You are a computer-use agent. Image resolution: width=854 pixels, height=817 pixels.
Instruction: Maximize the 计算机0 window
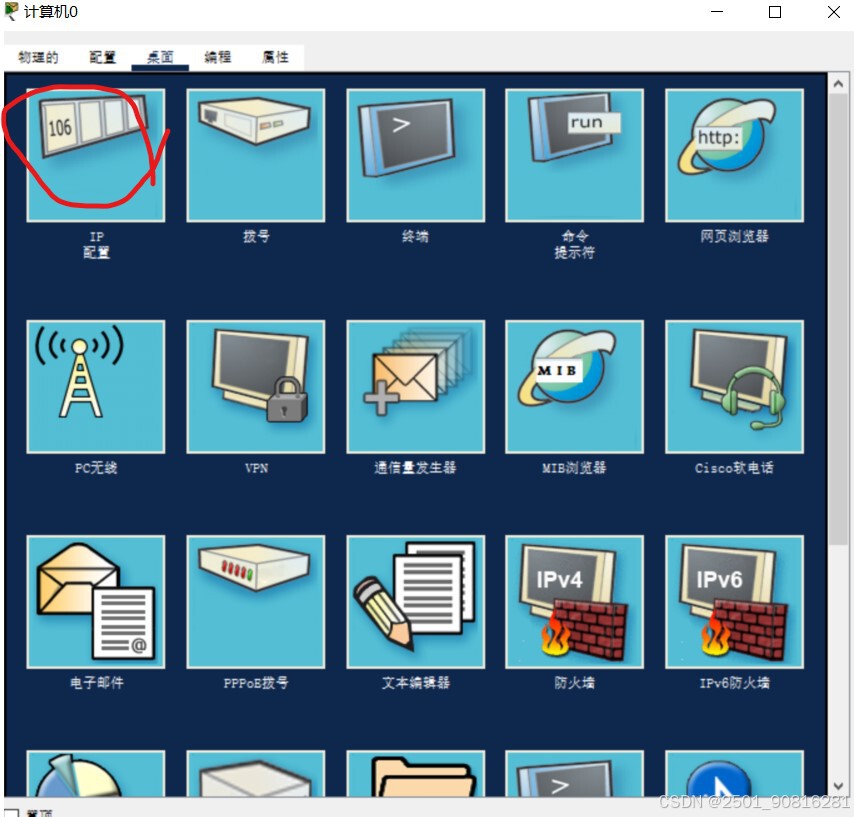point(774,12)
